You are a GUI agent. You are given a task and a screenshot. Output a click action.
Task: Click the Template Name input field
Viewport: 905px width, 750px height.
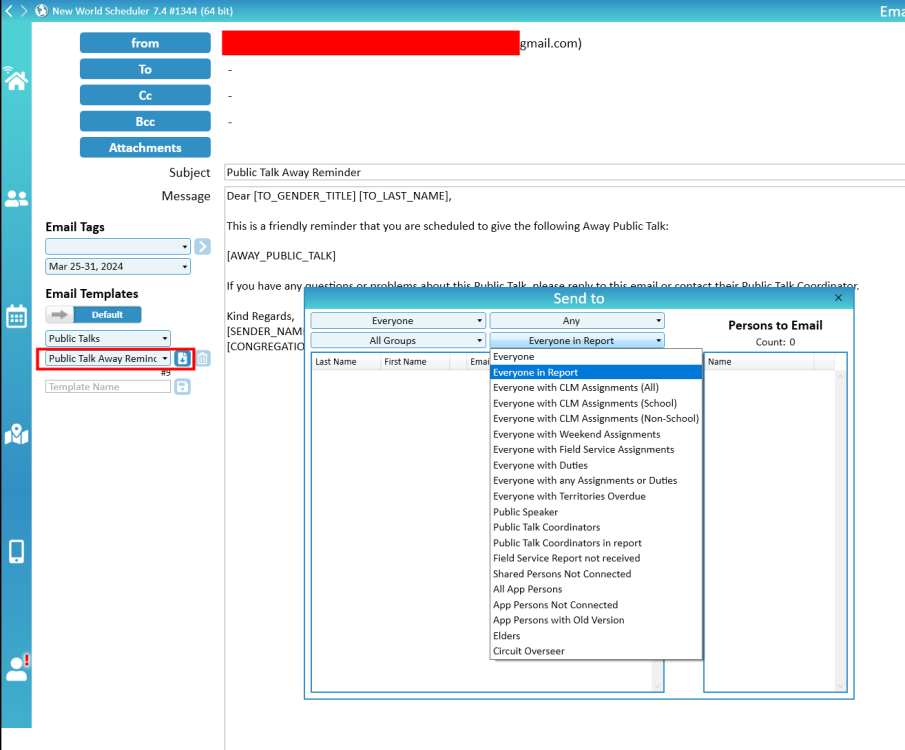(x=108, y=386)
